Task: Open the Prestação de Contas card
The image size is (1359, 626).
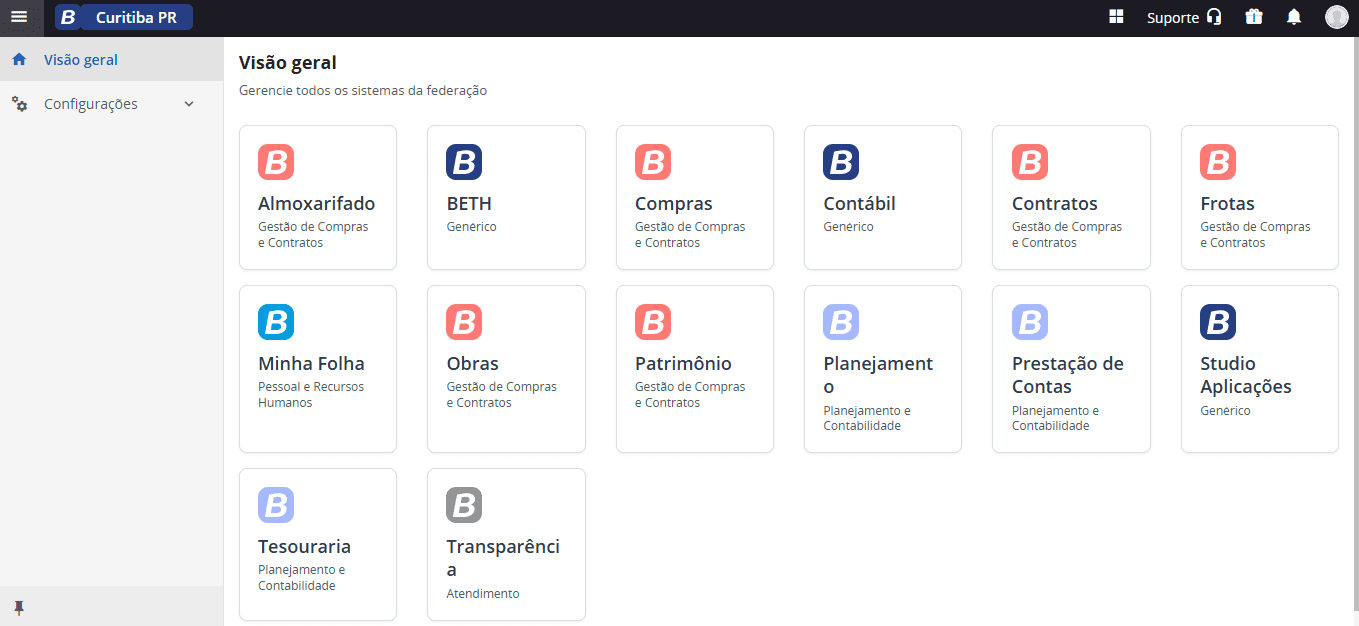Action: click(x=1071, y=369)
